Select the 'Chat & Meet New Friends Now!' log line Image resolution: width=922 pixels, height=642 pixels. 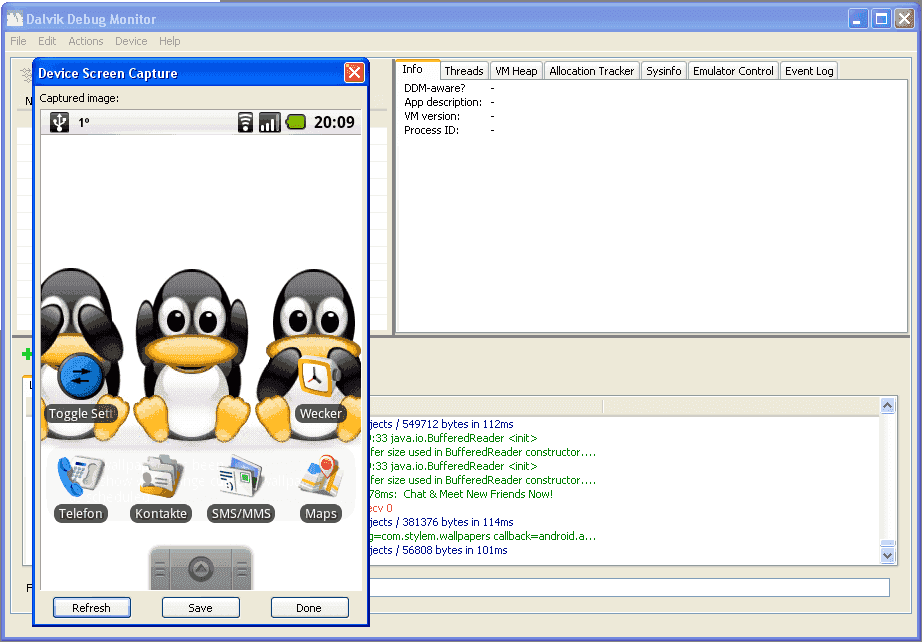461,494
